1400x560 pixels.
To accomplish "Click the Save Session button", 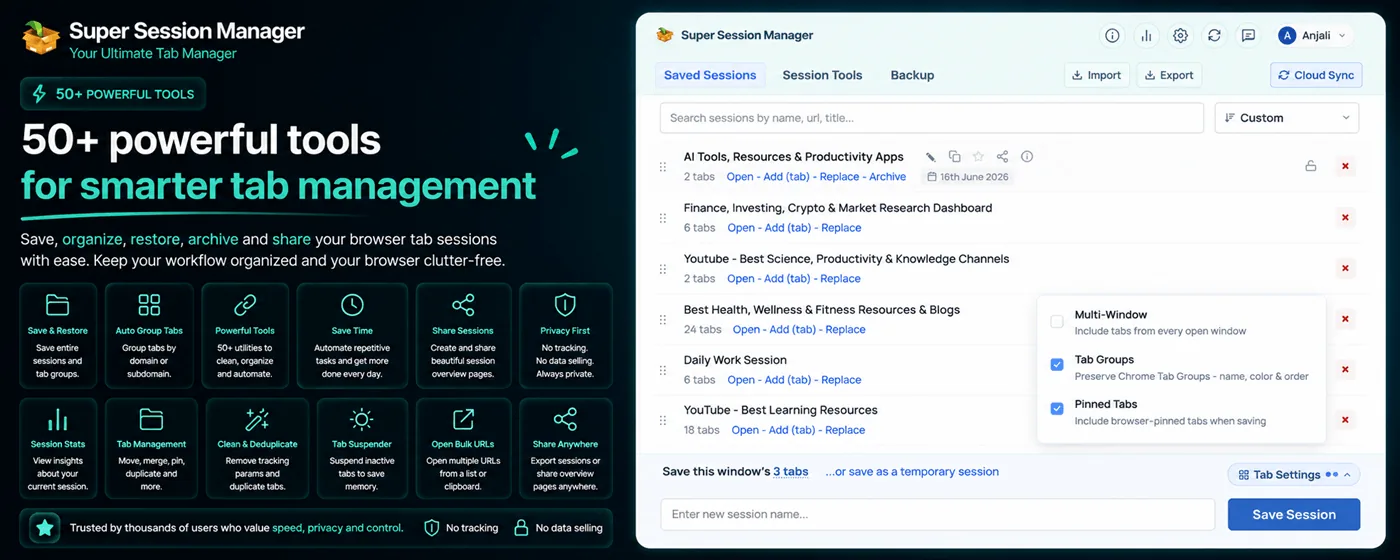I will (x=1294, y=514).
